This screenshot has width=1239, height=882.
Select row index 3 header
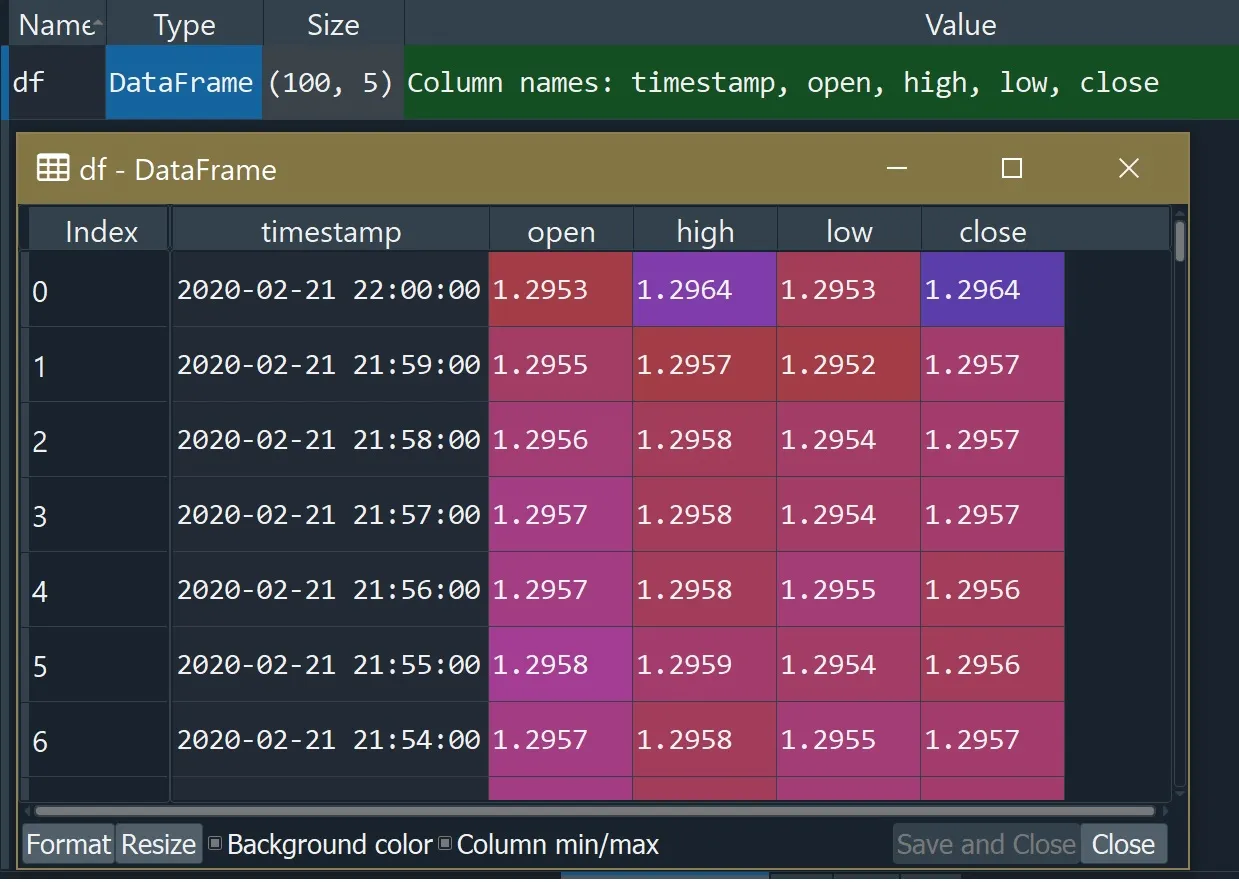[x=97, y=516]
